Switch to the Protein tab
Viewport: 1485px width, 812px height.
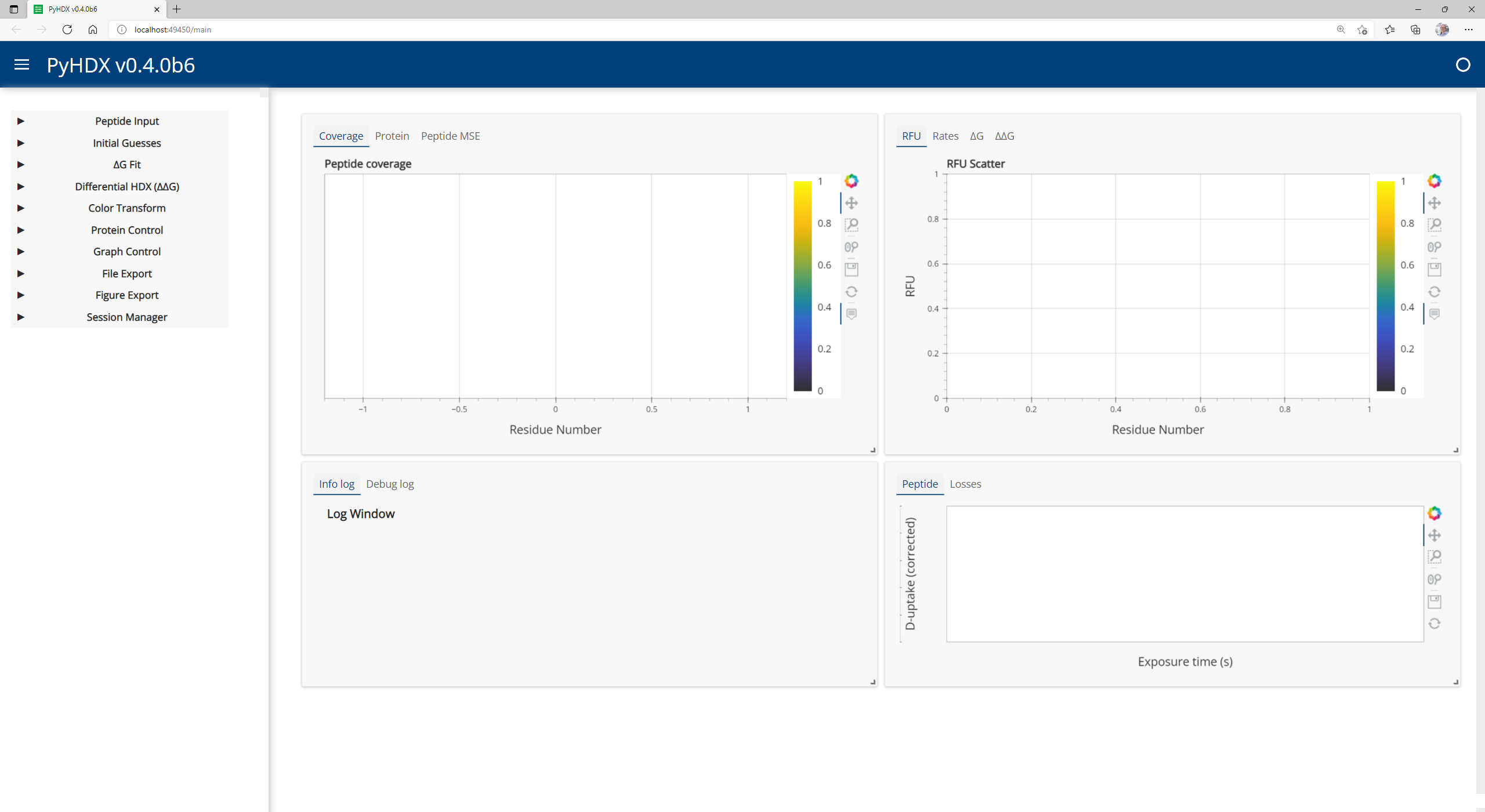point(392,136)
